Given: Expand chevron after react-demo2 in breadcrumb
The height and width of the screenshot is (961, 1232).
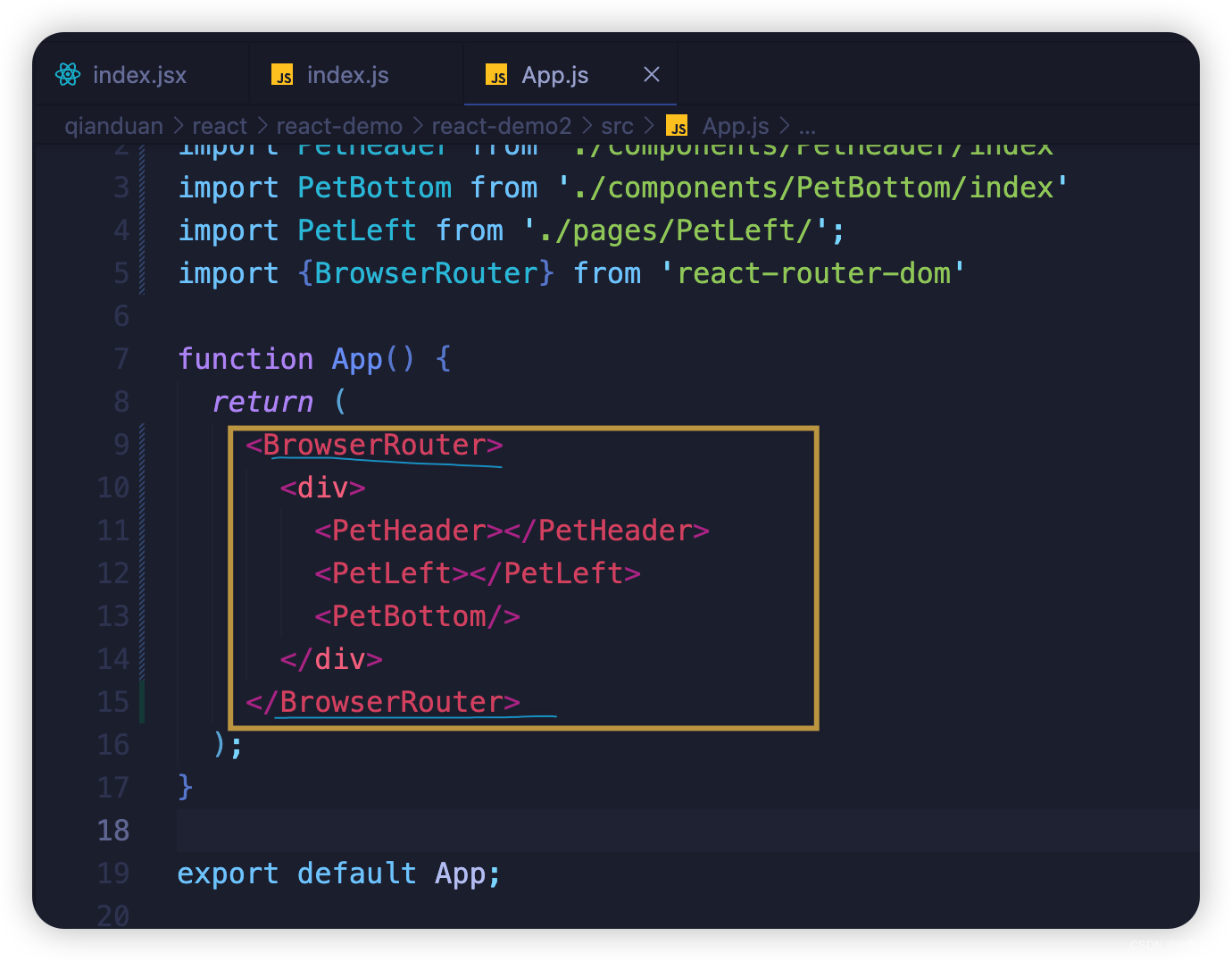Looking at the screenshot, I should coord(587,126).
